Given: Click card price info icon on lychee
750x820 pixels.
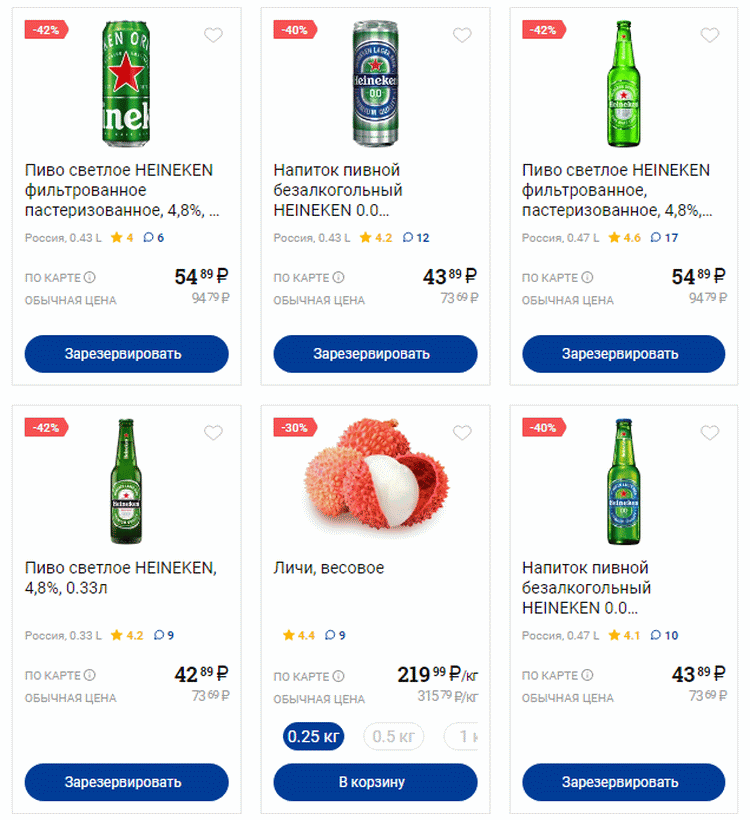Looking at the screenshot, I should point(338,676).
